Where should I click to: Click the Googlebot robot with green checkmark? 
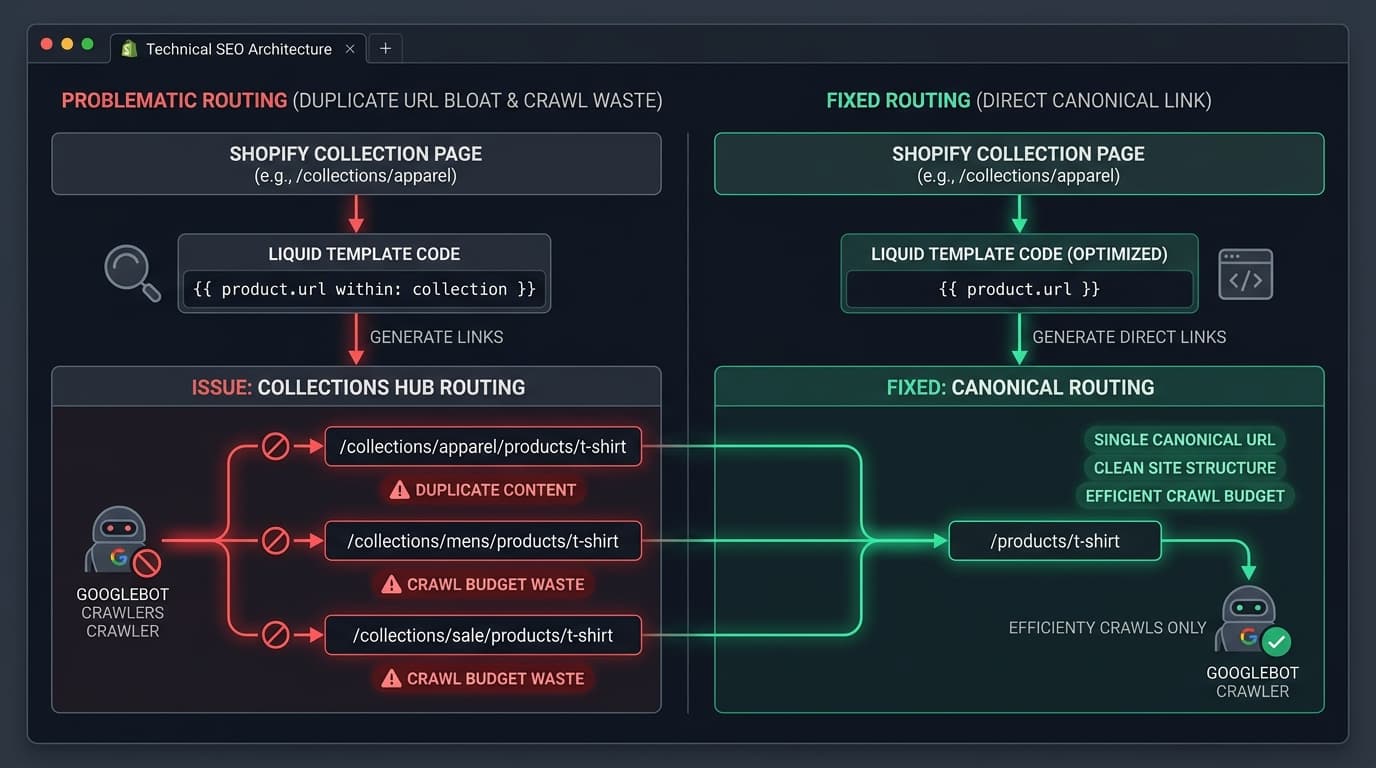pos(1251,620)
